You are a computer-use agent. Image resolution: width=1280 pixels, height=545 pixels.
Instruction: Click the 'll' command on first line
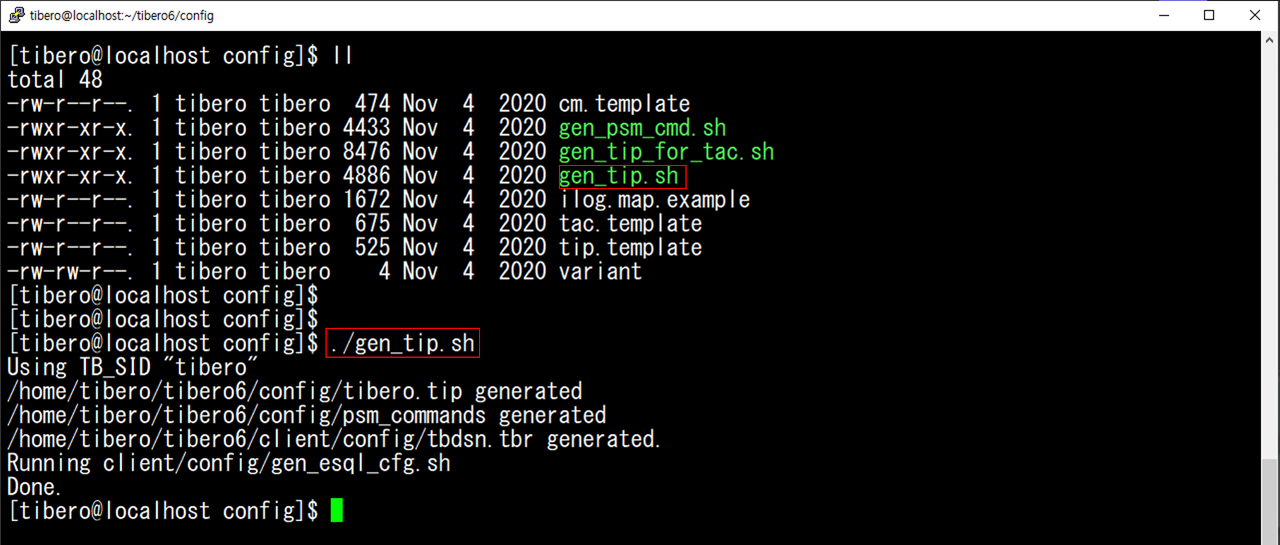coord(342,56)
